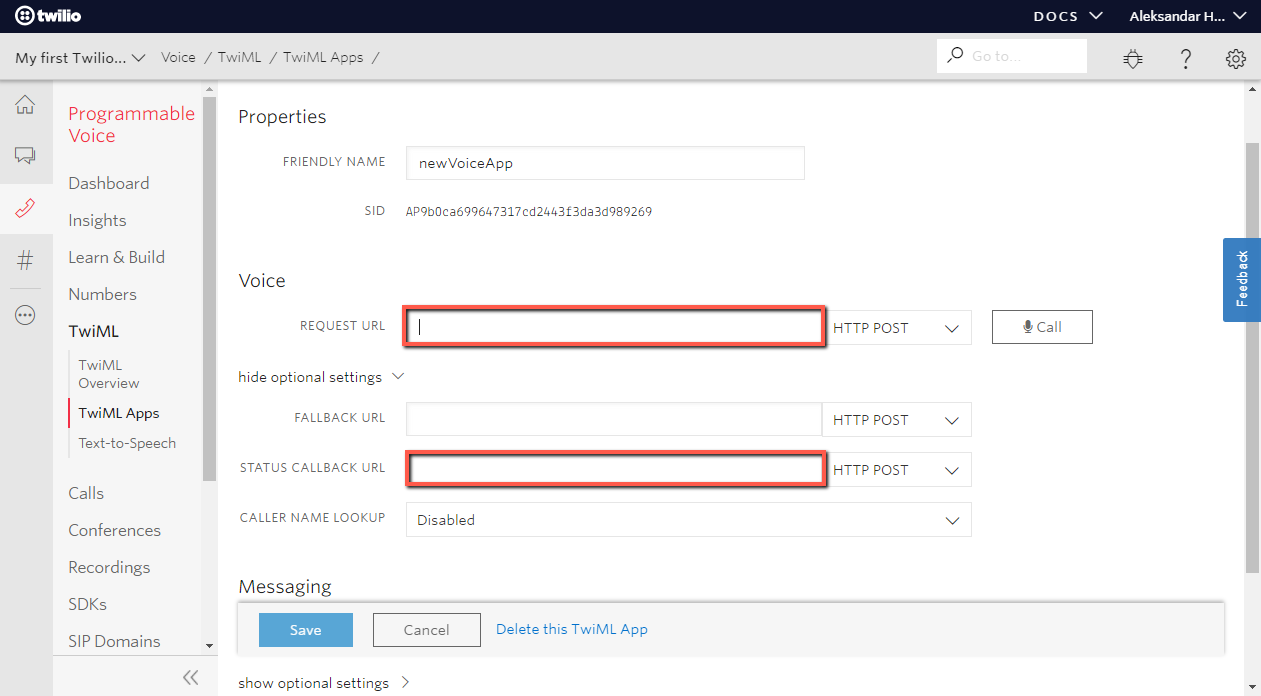Click the Save button
The height and width of the screenshot is (696, 1261).
tap(306, 630)
